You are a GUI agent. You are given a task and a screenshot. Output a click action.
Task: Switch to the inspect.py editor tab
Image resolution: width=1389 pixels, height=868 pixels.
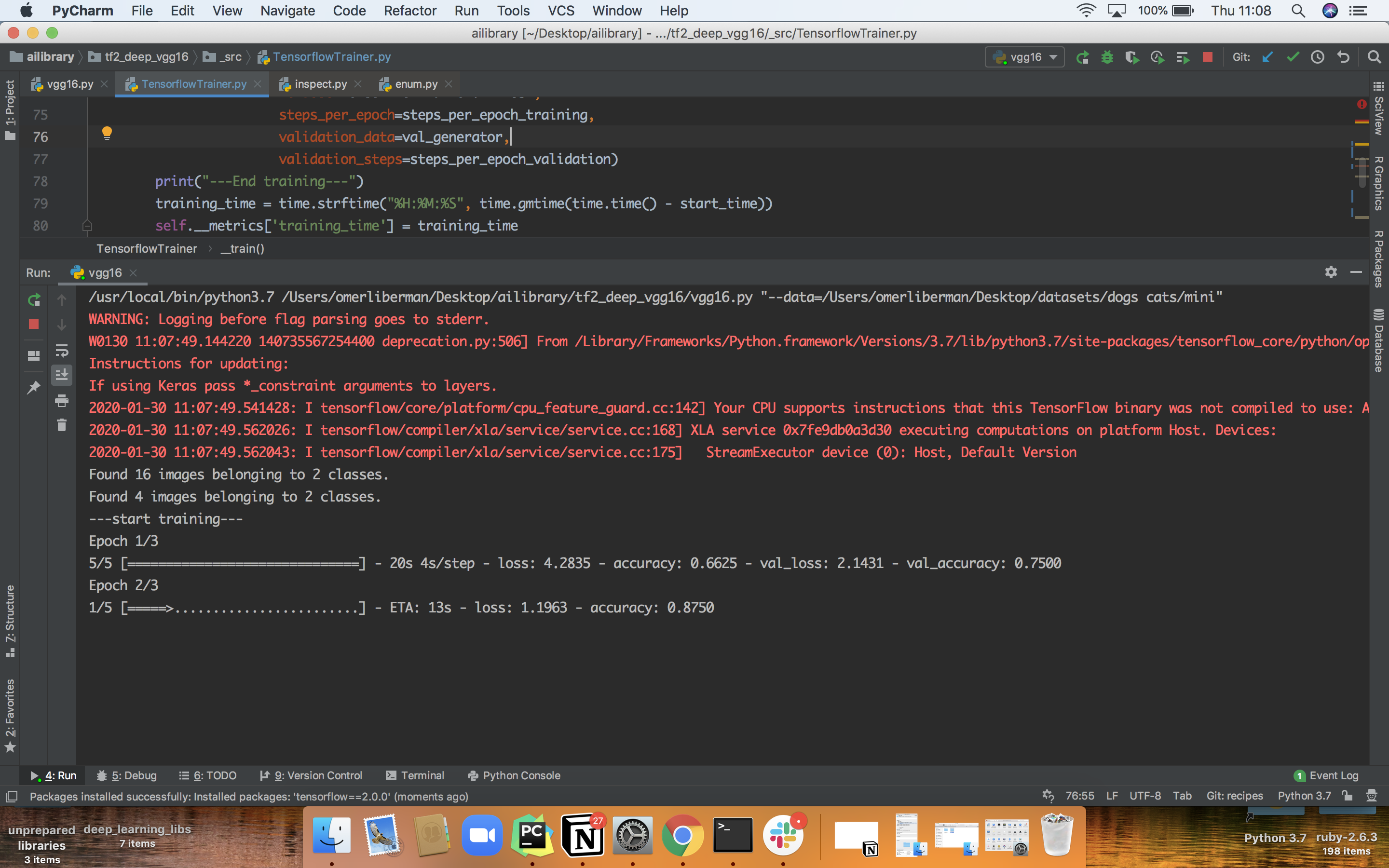(320, 84)
